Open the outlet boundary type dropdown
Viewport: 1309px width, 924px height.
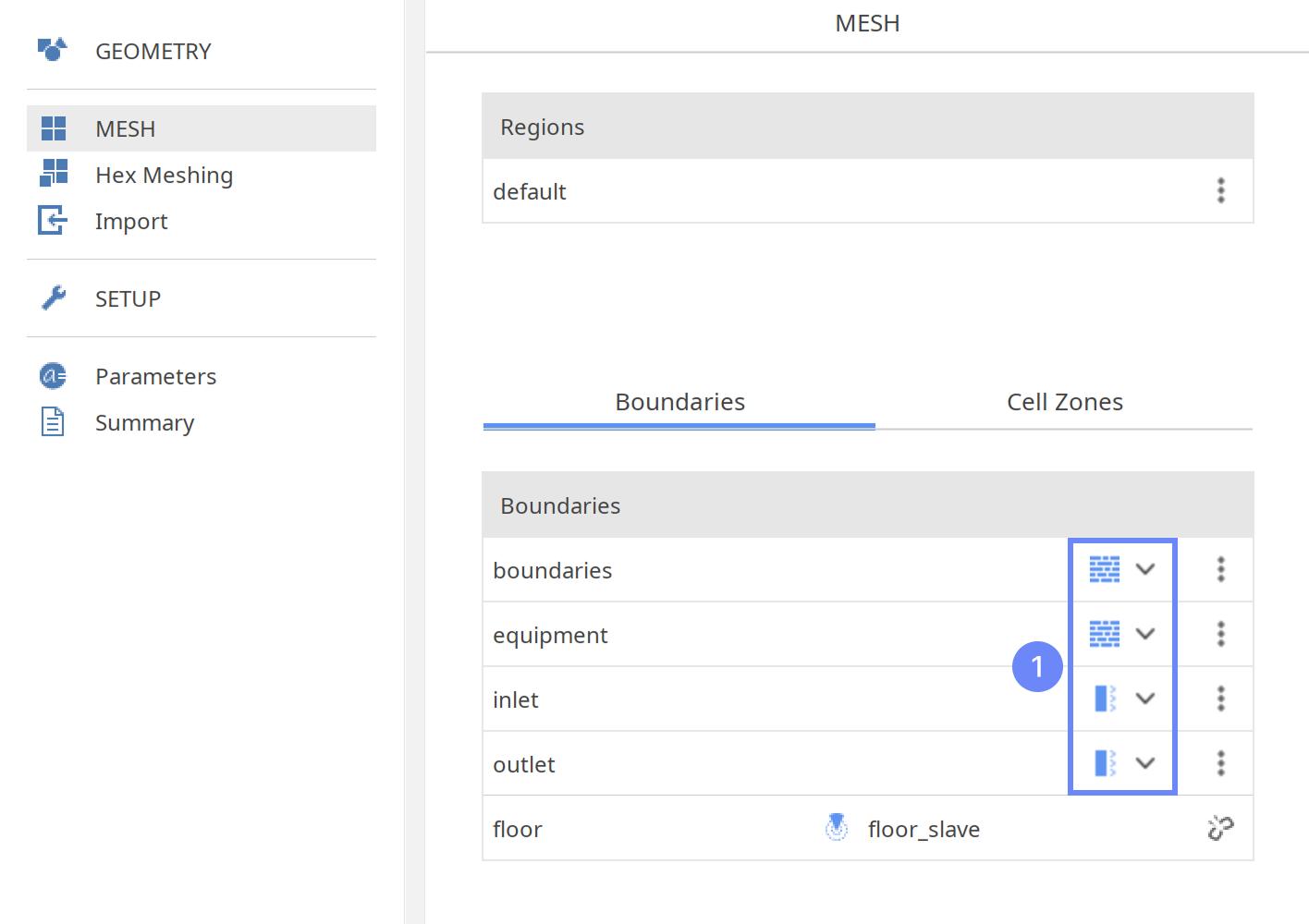point(1145,763)
